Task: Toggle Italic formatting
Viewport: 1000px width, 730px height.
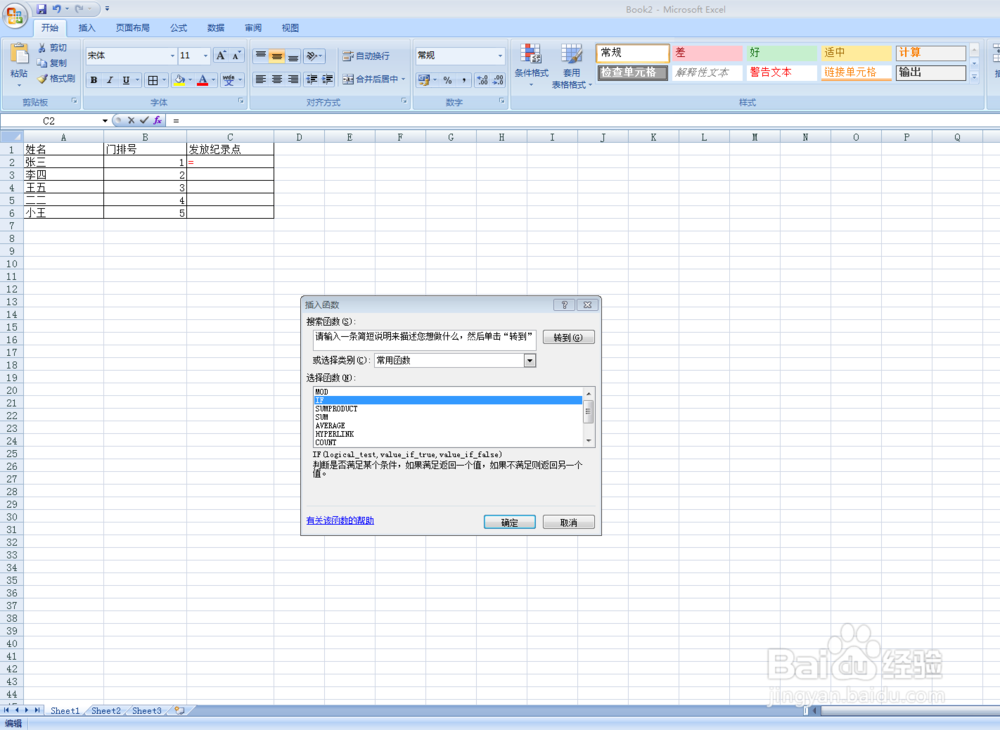Action: click(x=110, y=80)
